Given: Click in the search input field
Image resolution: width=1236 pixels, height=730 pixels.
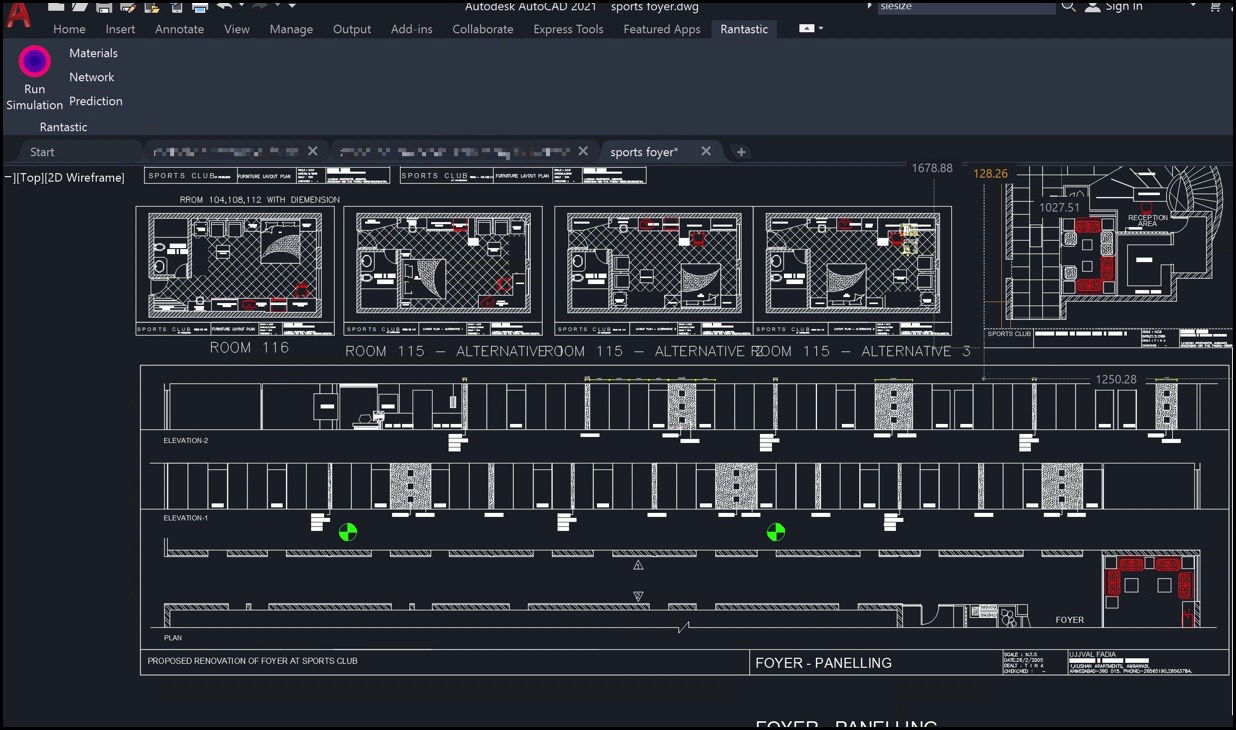Looking at the screenshot, I should pyautogui.click(x=965, y=7).
